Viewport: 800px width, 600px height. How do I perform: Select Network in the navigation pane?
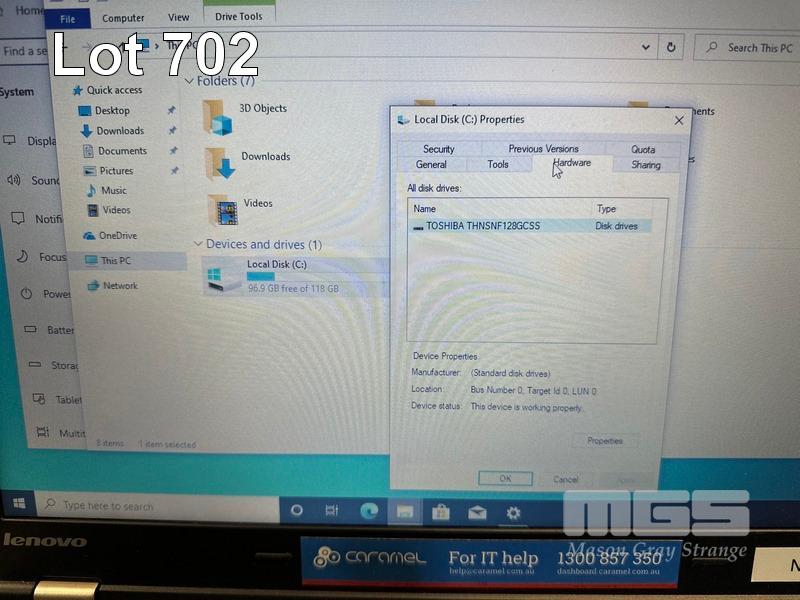pyautogui.click(x=120, y=286)
